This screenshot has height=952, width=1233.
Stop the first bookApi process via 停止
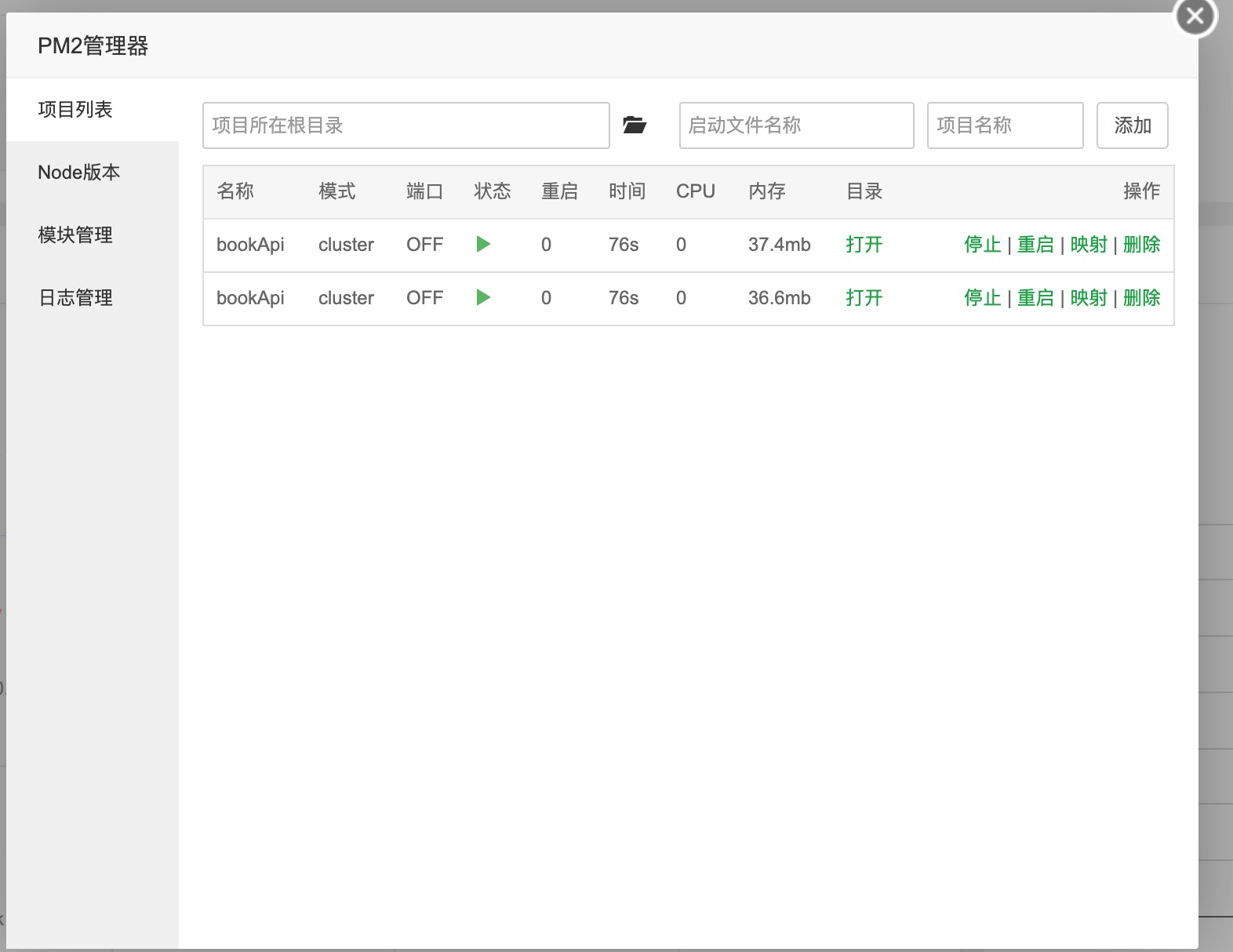[982, 245]
